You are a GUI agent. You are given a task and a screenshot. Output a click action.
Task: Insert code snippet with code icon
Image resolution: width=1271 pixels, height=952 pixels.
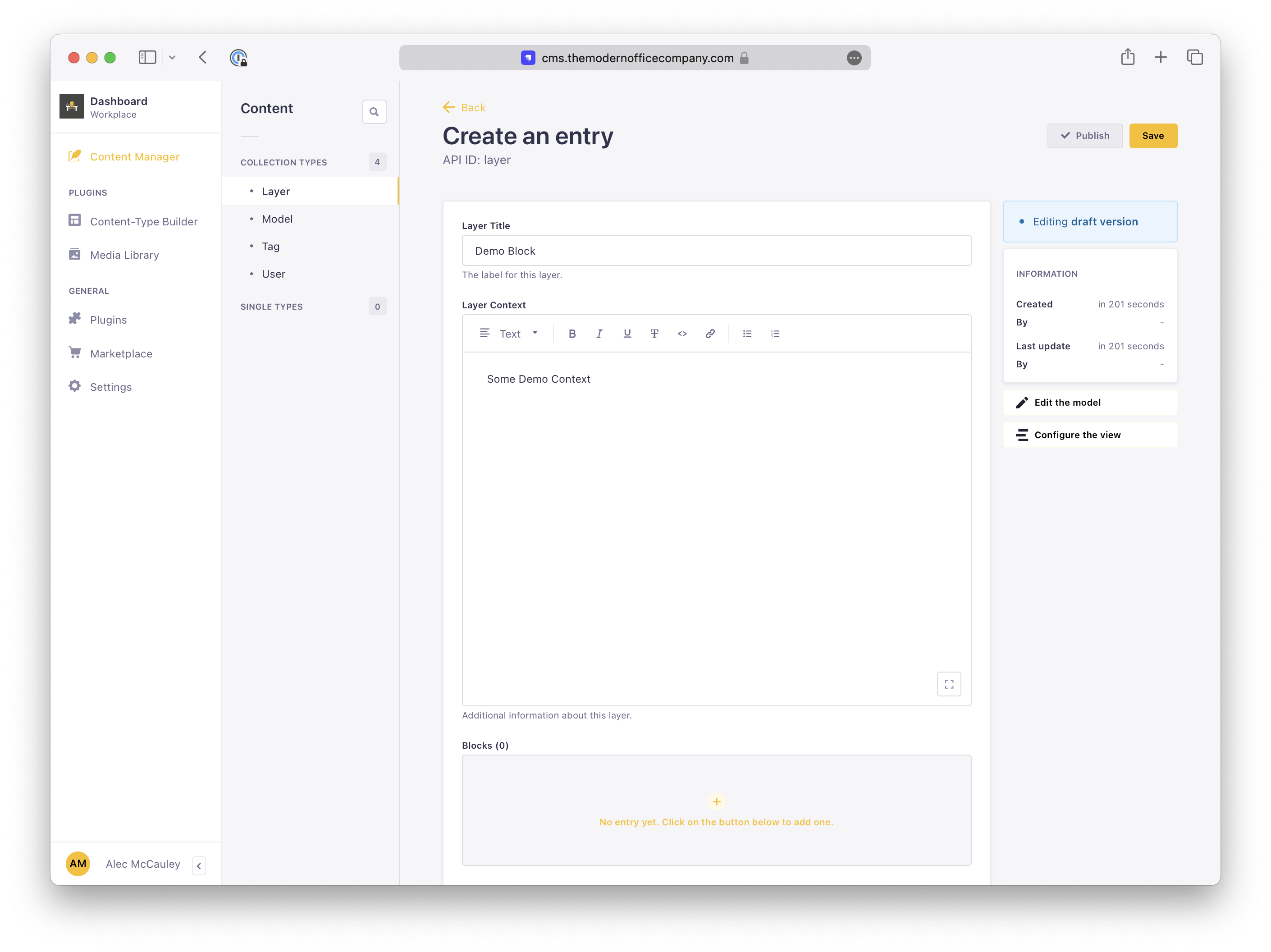point(682,334)
